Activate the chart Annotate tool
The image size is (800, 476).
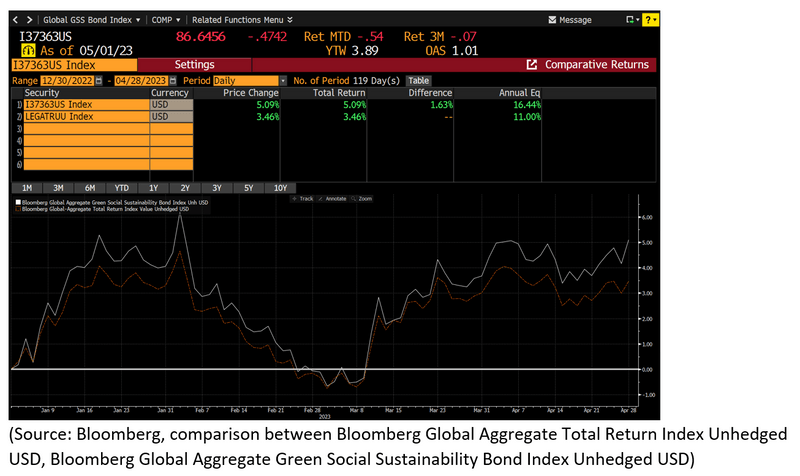[332, 198]
